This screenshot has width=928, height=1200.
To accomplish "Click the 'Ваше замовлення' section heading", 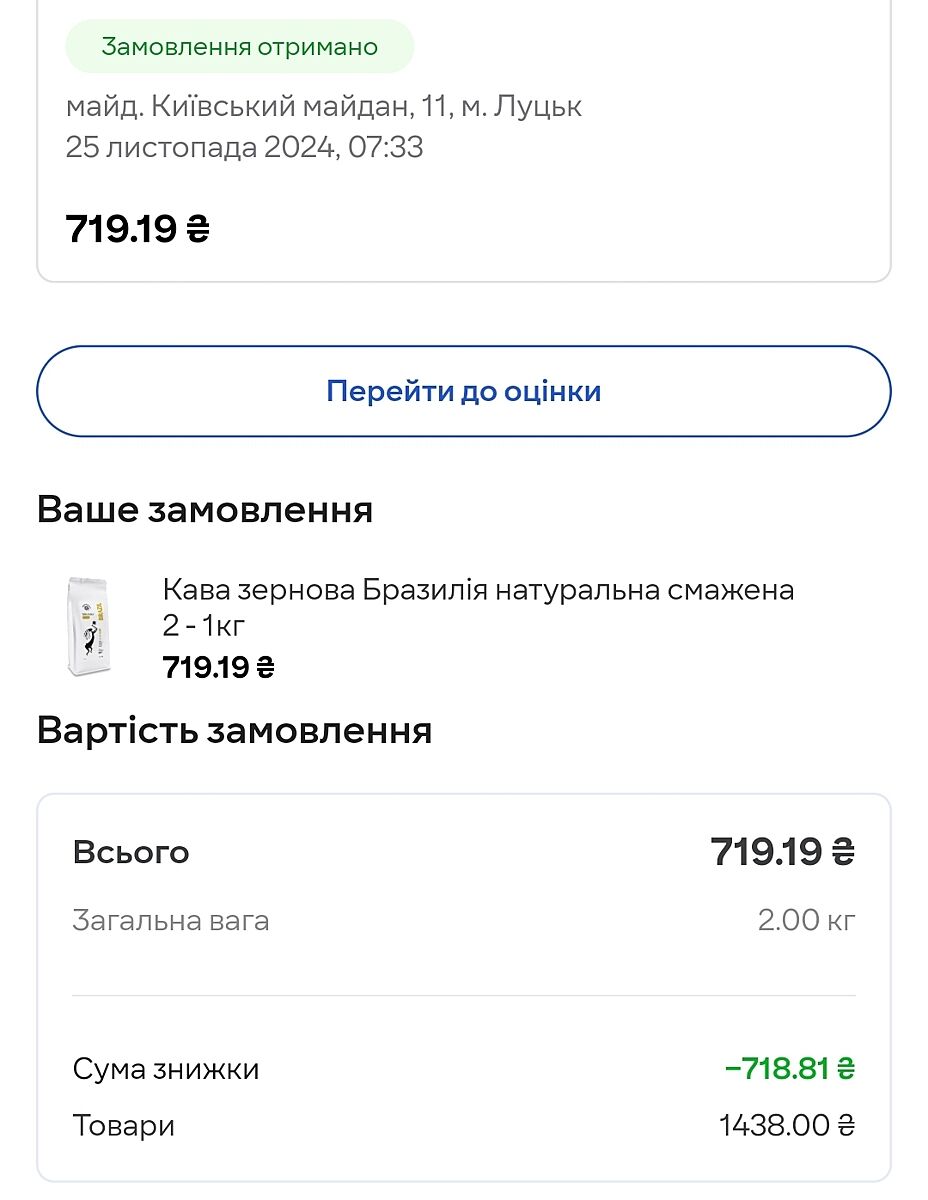I will point(205,510).
